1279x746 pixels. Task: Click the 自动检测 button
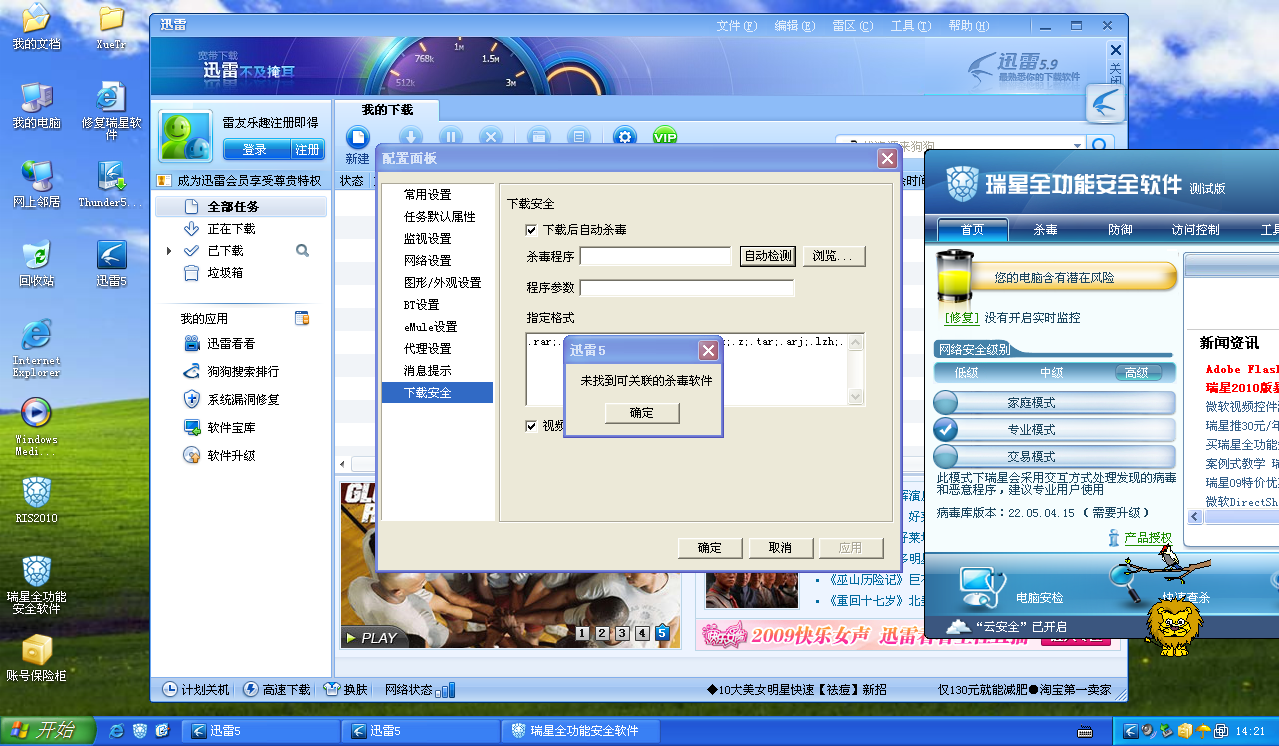coord(768,256)
